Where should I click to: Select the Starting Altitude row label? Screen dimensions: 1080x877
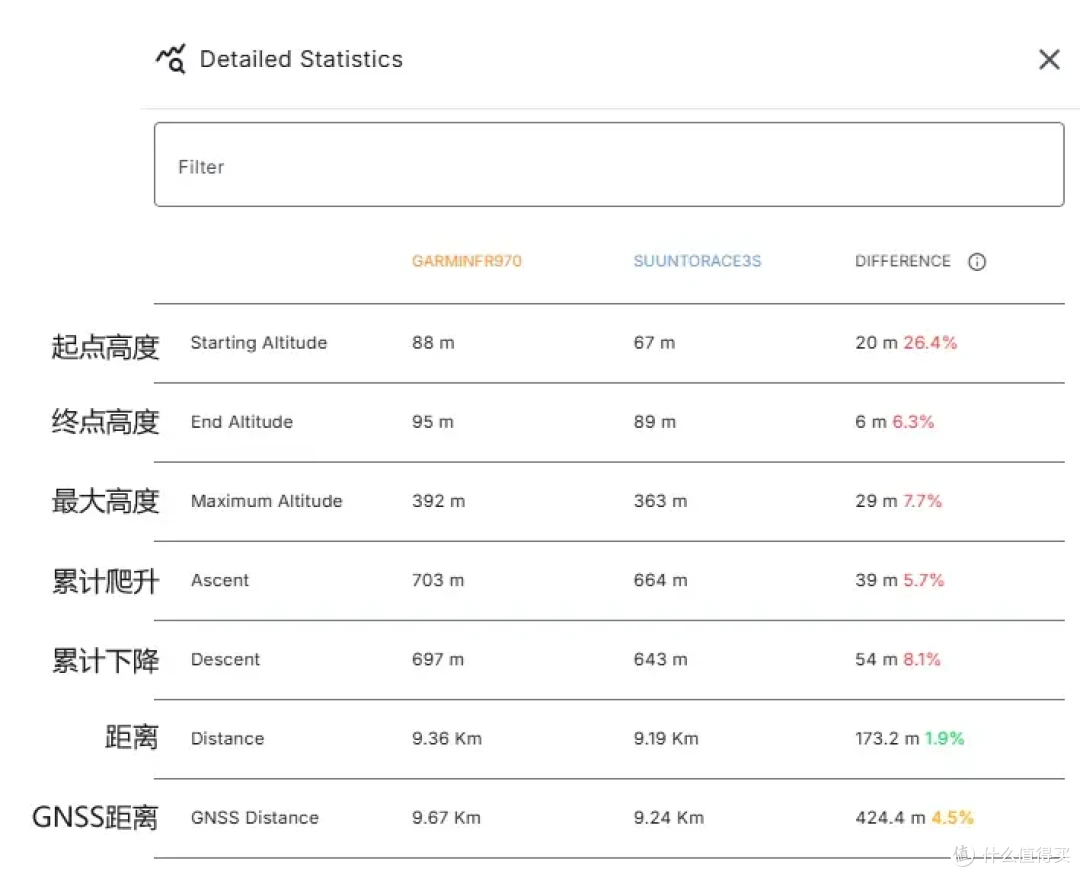[258, 342]
